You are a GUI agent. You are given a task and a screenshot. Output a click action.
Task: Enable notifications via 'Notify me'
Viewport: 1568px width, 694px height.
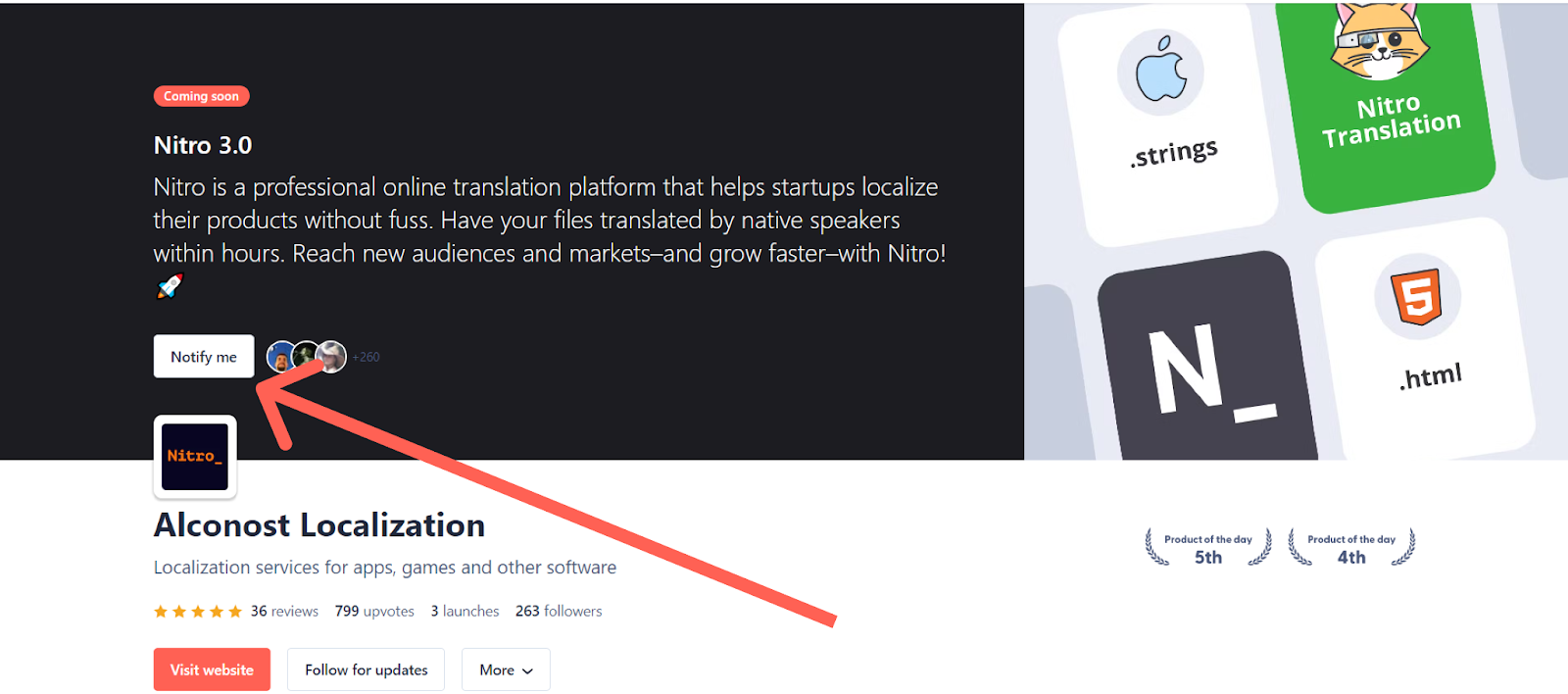pos(203,356)
